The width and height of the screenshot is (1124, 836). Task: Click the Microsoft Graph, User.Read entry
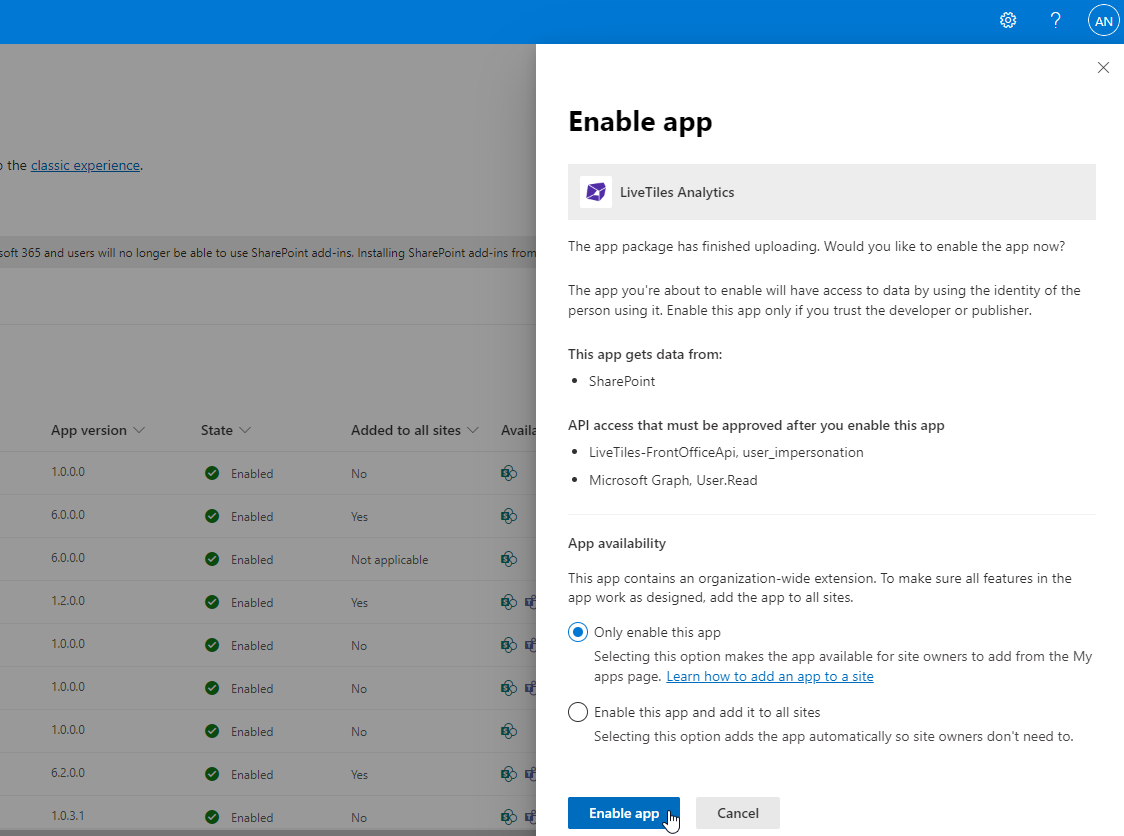tap(673, 480)
